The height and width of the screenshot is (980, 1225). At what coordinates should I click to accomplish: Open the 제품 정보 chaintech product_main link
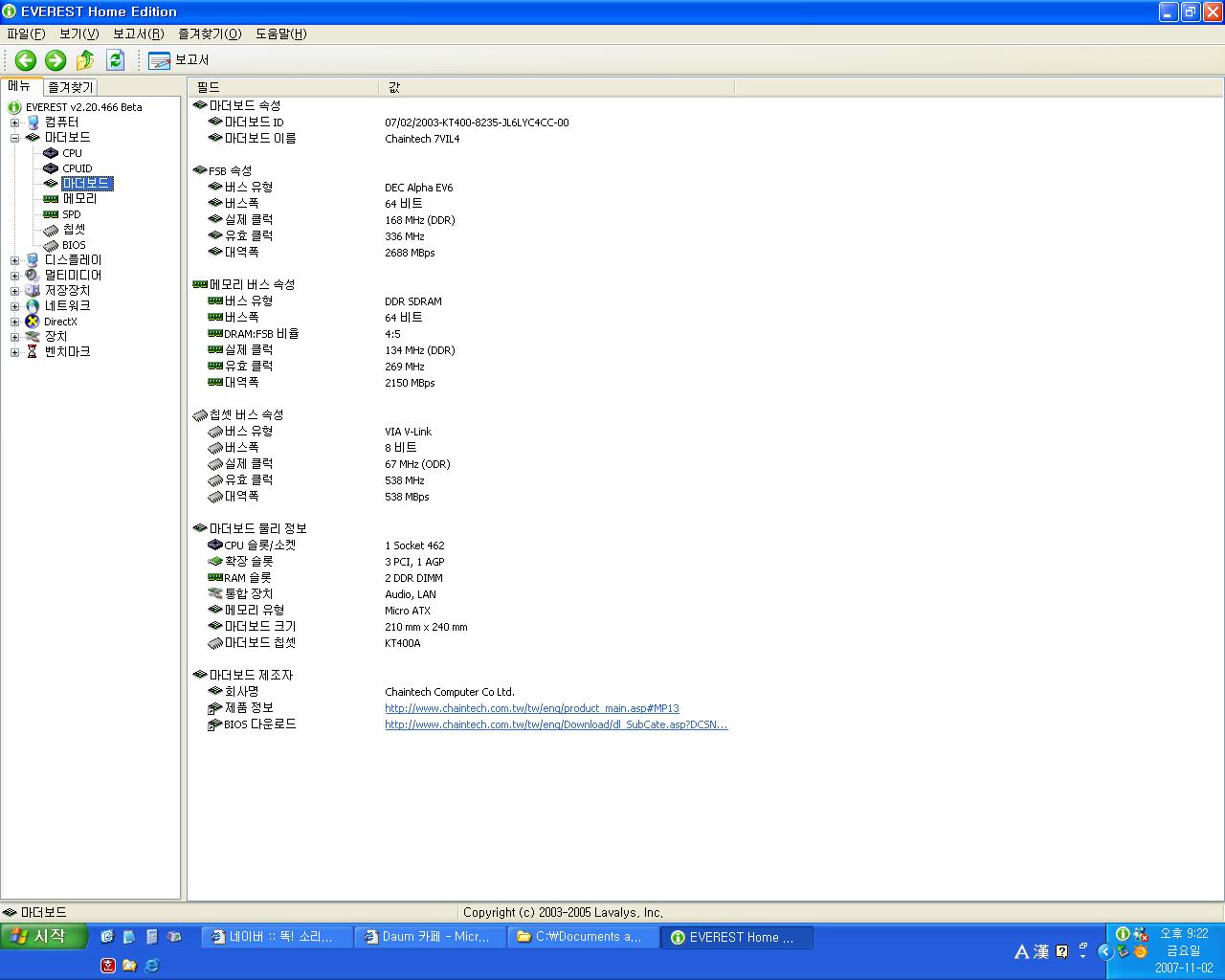pos(532,708)
